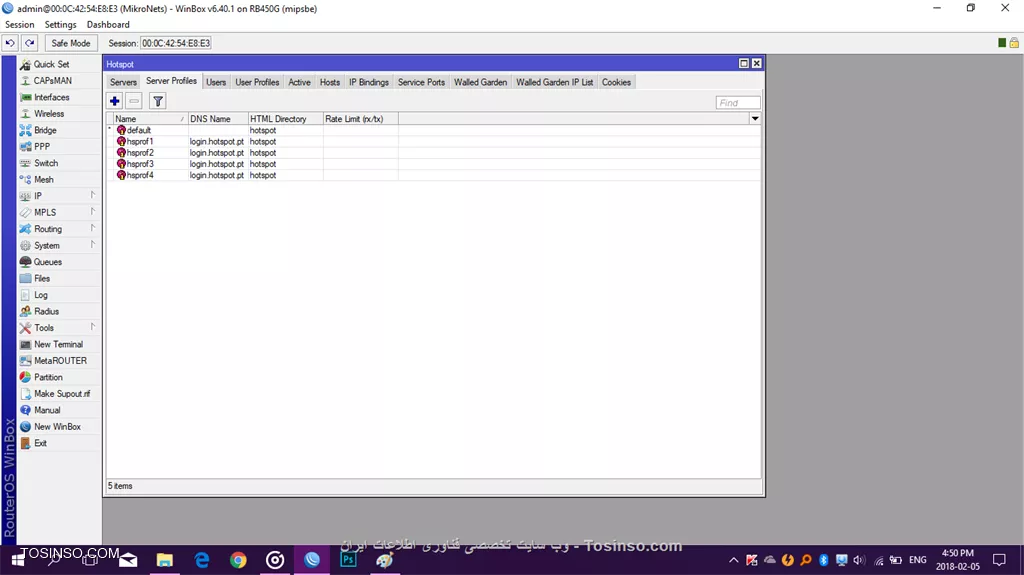The height and width of the screenshot is (575, 1024).
Task: Sort by the Name column header
Action: (150, 119)
